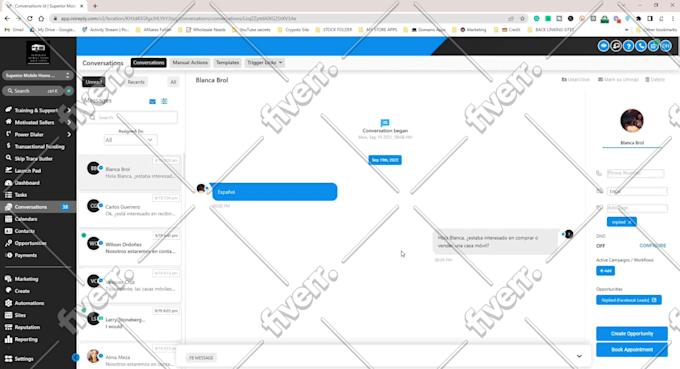The height and width of the screenshot is (369, 680).
Task: Click the Phone Number field
Action: pyautogui.click(x=635, y=173)
